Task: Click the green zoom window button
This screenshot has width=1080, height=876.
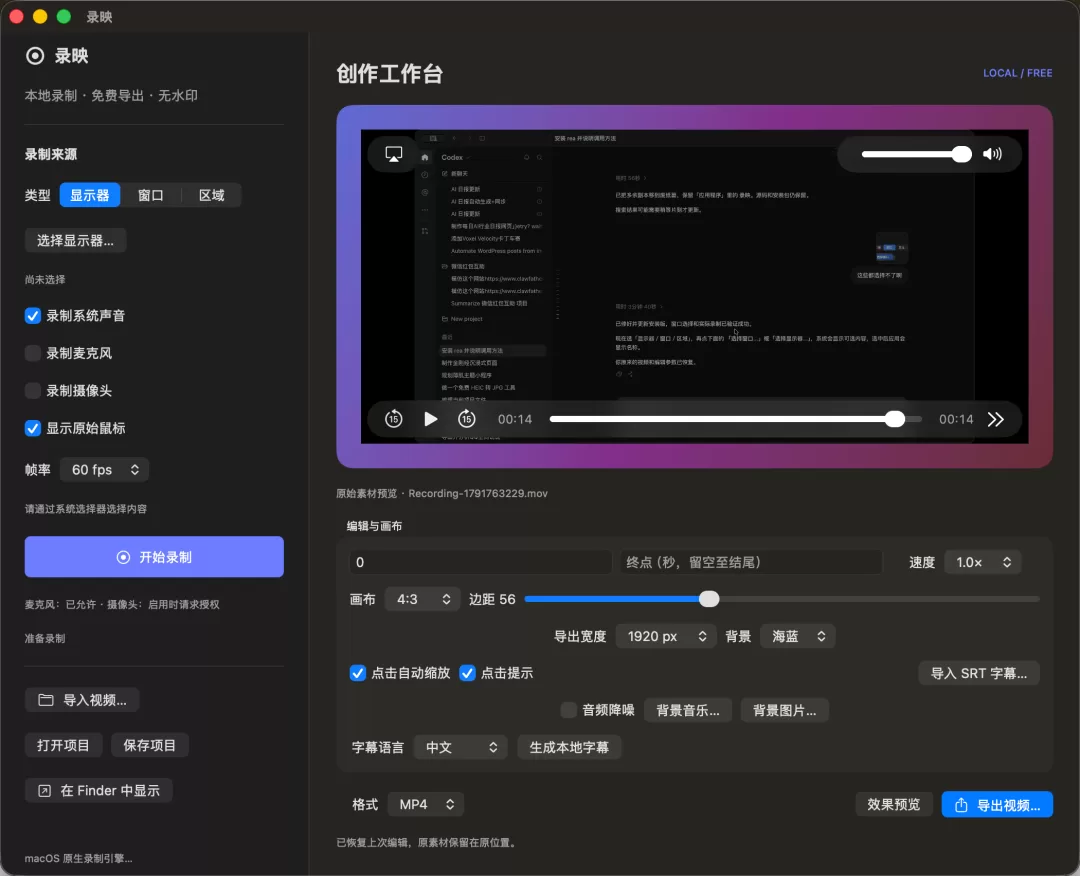Action: click(x=63, y=17)
